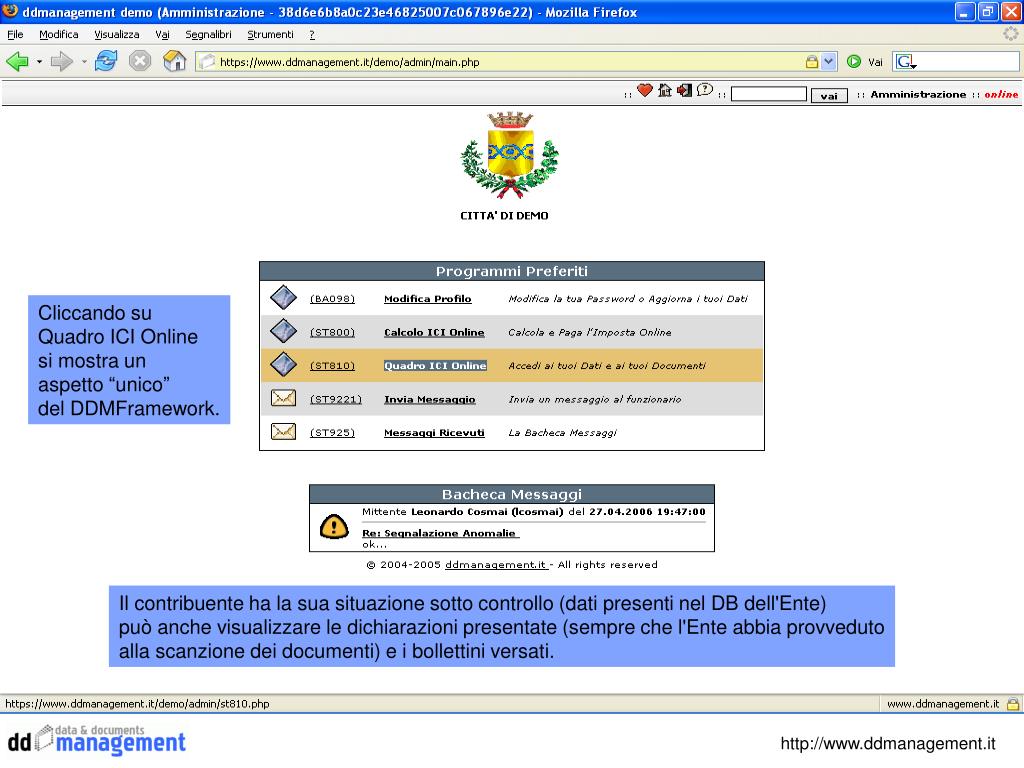This screenshot has width=1024, height=768.
Task: Click the red heart favorites icon
Action: coord(645,91)
